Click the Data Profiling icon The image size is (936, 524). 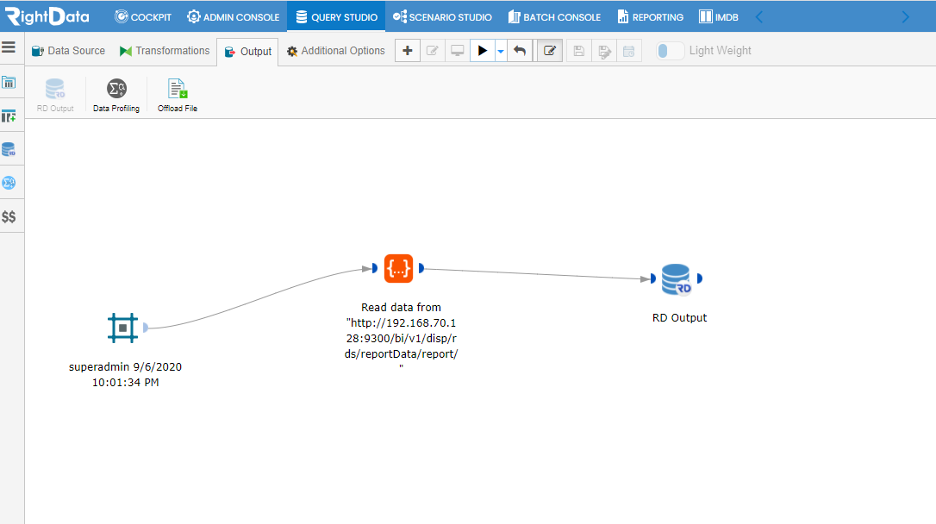[x=116, y=89]
